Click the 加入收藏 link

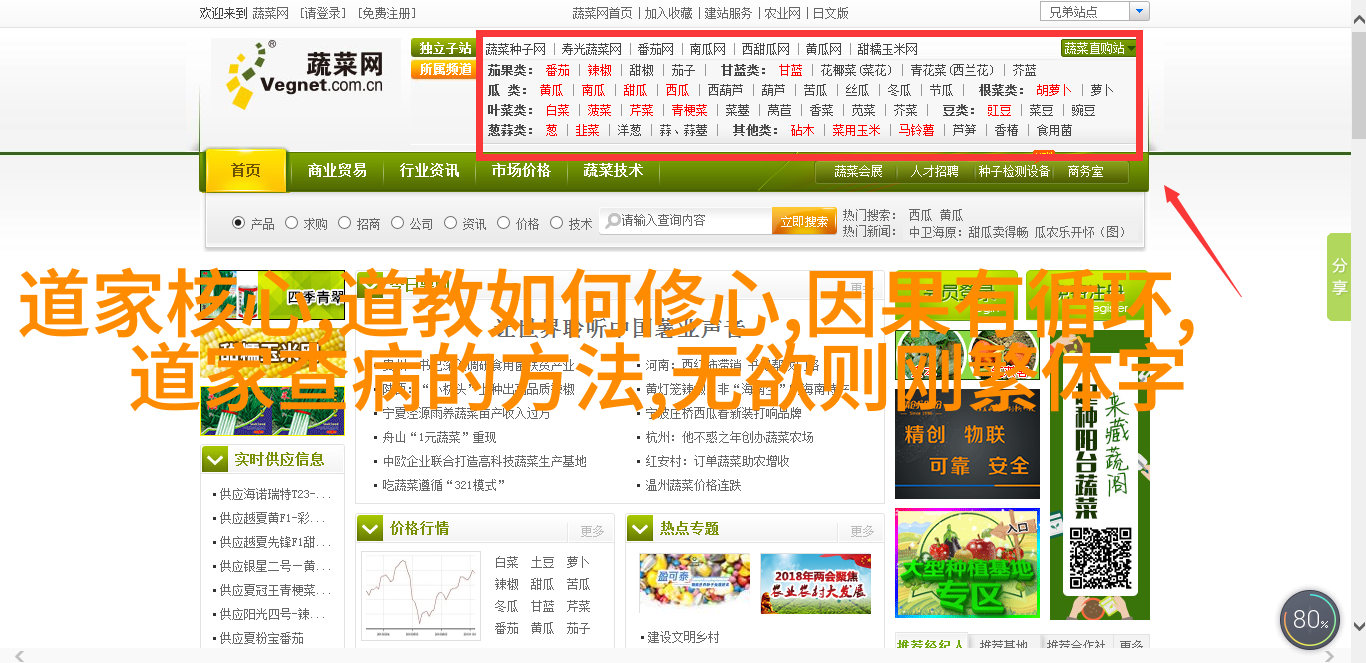[x=669, y=13]
